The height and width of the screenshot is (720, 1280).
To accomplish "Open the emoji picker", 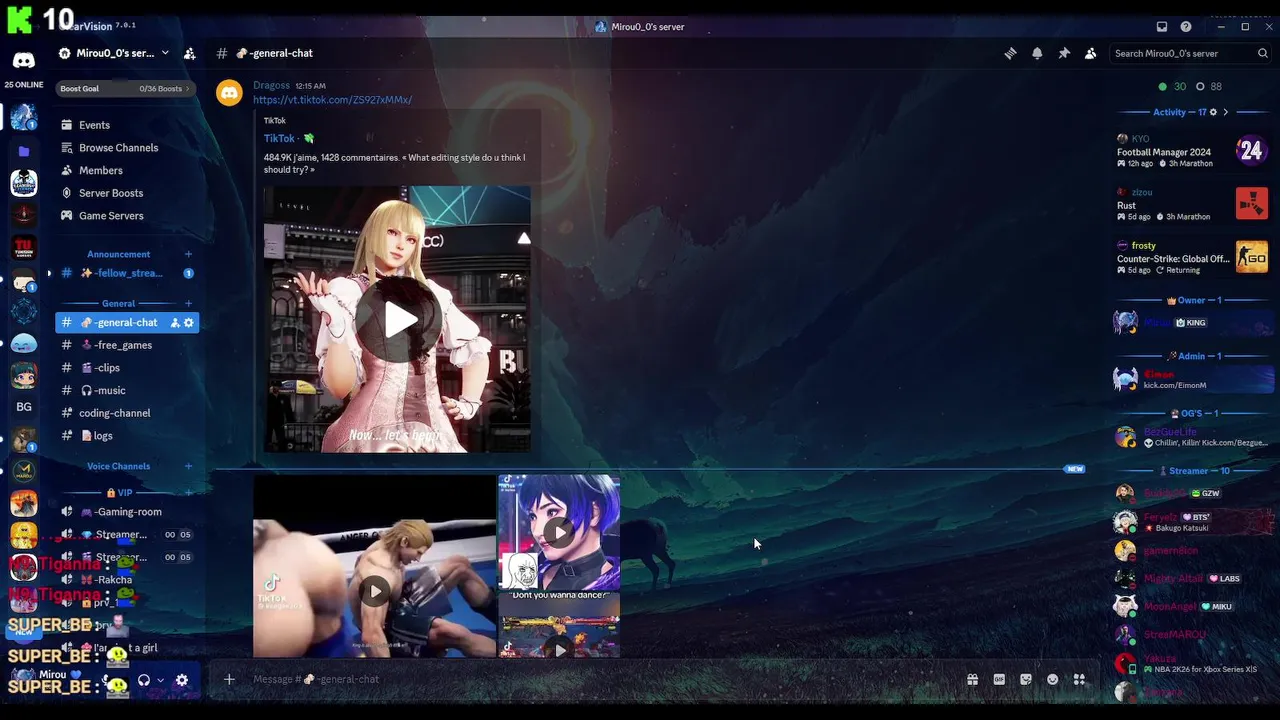I will (x=1052, y=679).
